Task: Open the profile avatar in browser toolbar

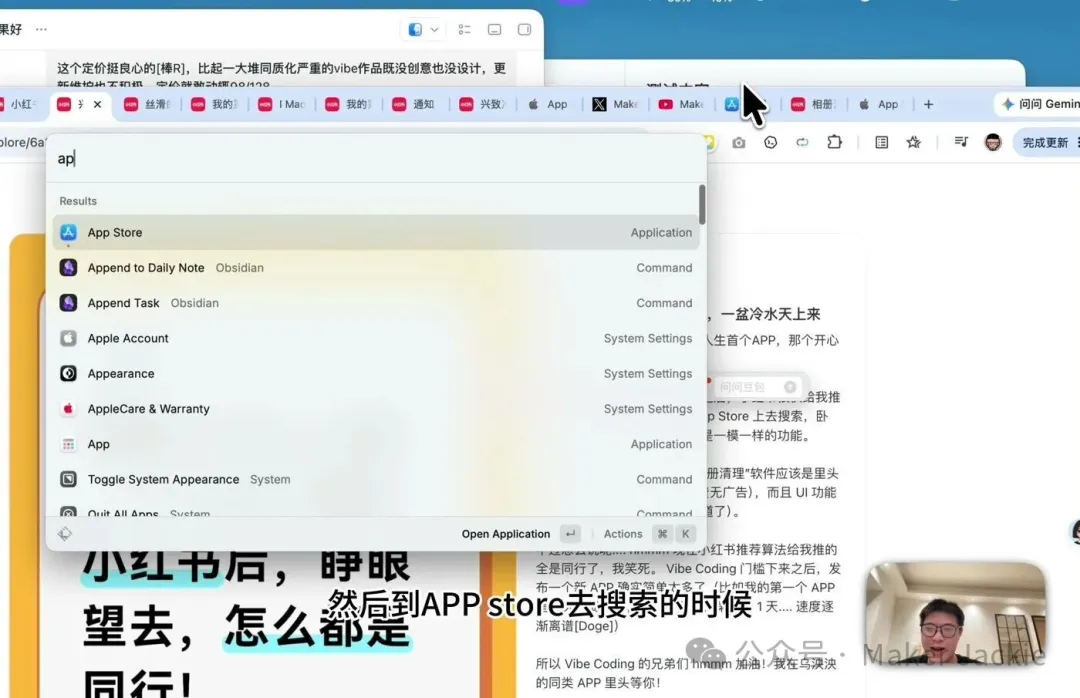Action: point(993,143)
